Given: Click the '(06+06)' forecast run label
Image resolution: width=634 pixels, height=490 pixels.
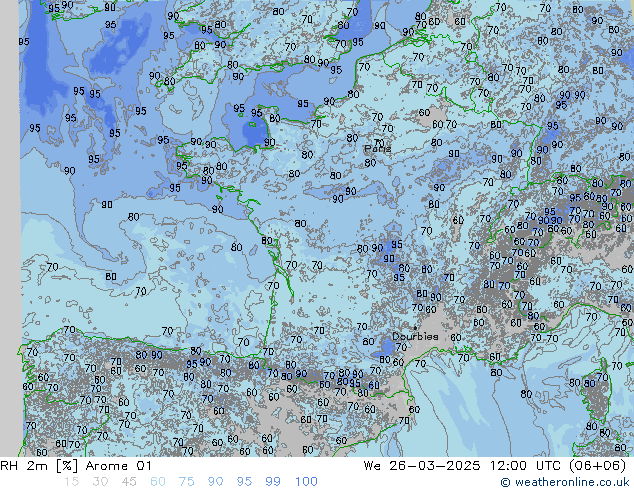Looking at the screenshot, I should pyautogui.click(x=598, y=466).
